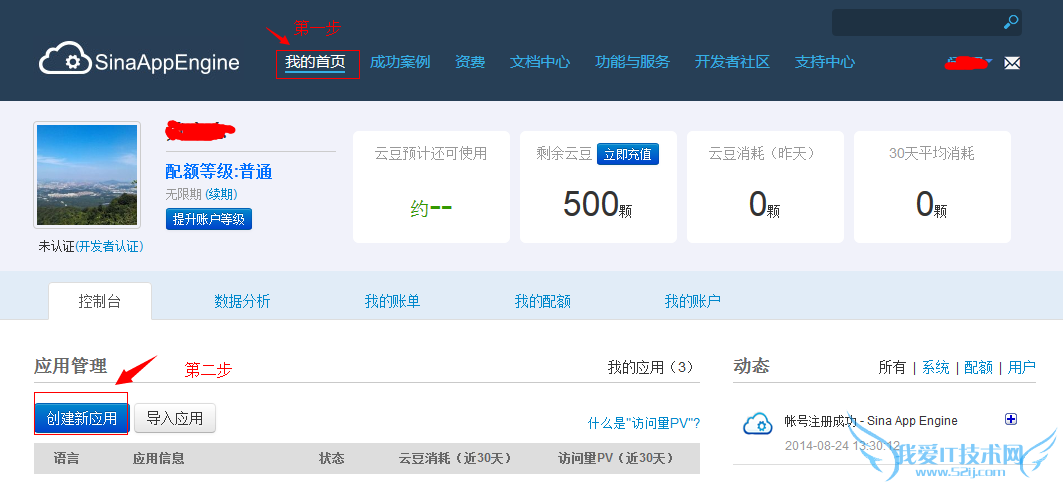Viewport: 1063px width, 487px height.
Task: Go to 成功案例 menu item
Action: [400, 62]
